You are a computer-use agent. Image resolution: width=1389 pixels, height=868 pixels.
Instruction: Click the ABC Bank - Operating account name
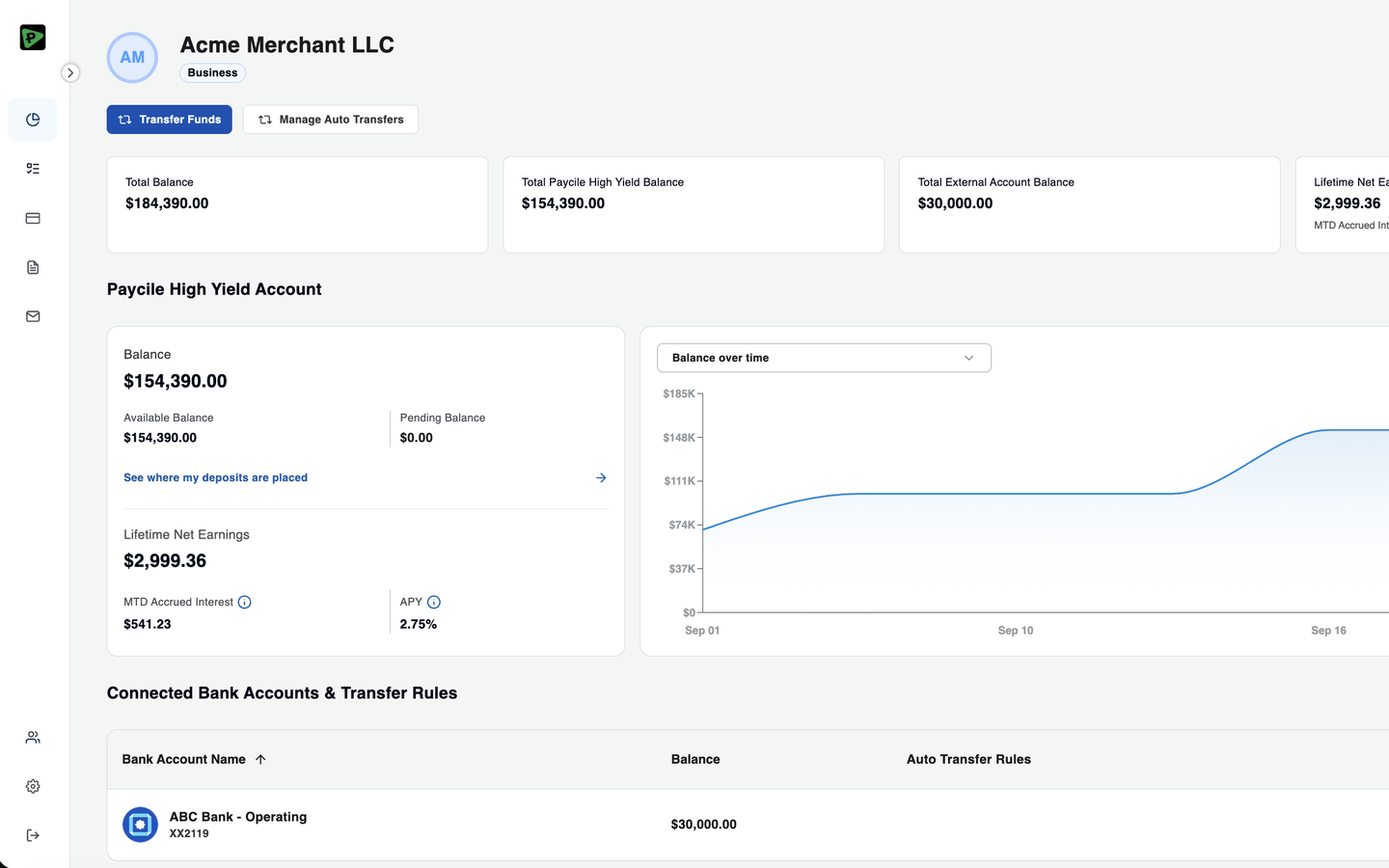[x=238, y=817]
